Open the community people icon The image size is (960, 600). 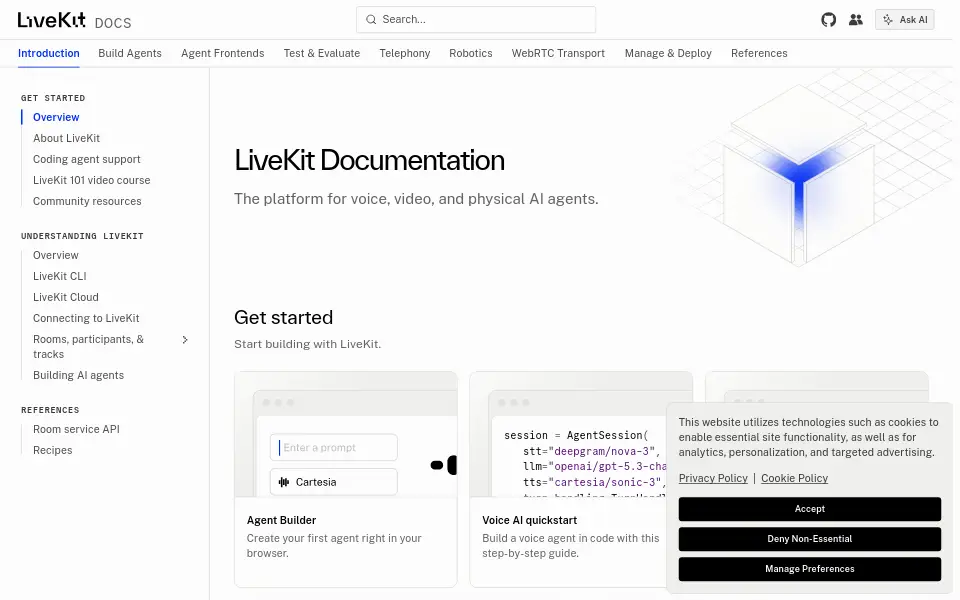click(856, 20)
